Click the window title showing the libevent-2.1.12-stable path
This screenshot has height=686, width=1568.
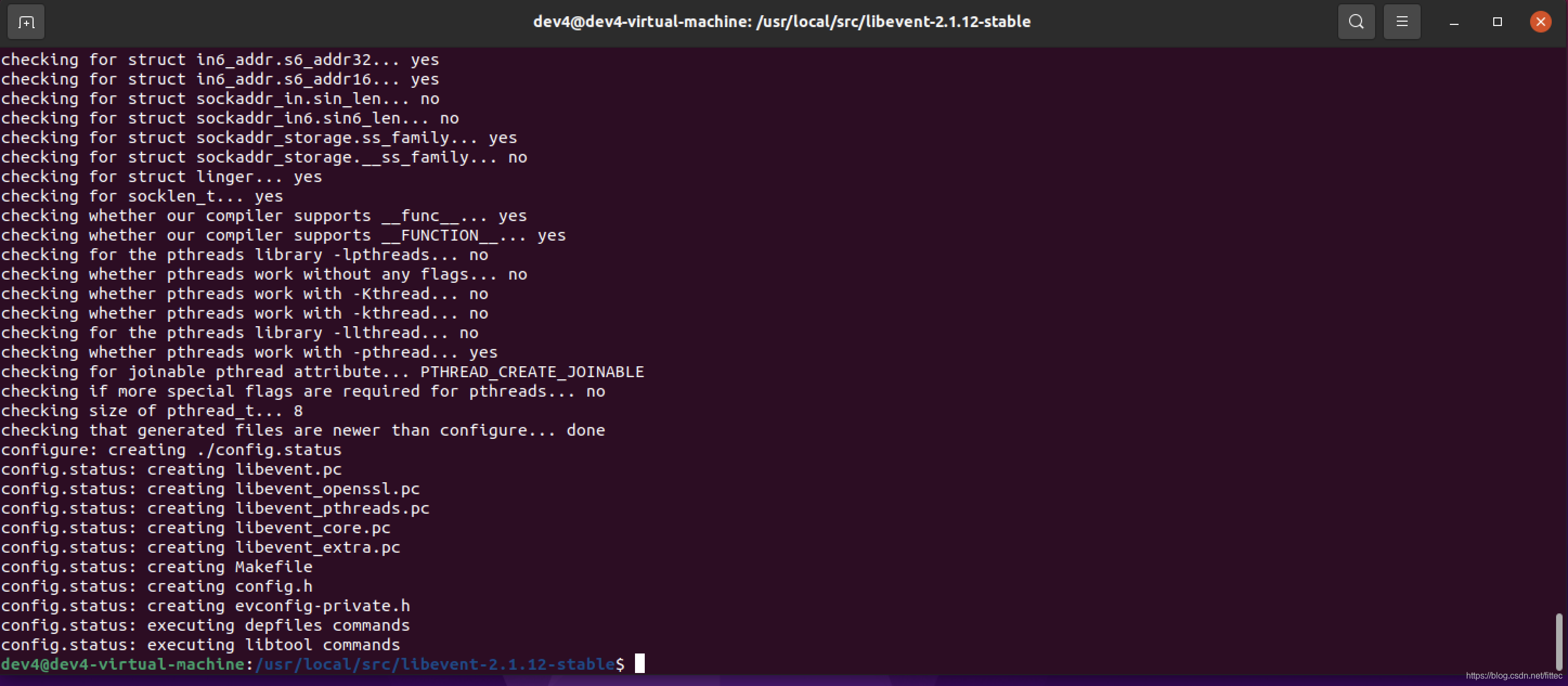782,22
